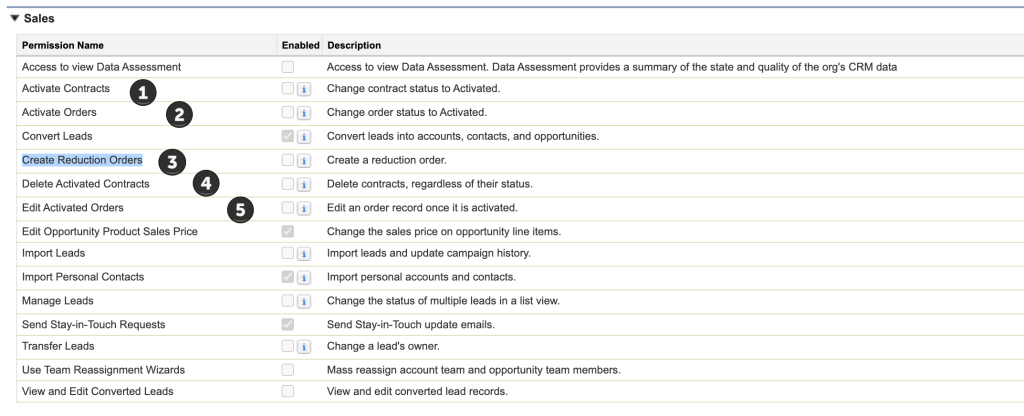Toggle Edit Opportunity Product Sales Price checkbox
1024x416 pixels.
pos(288,231)
